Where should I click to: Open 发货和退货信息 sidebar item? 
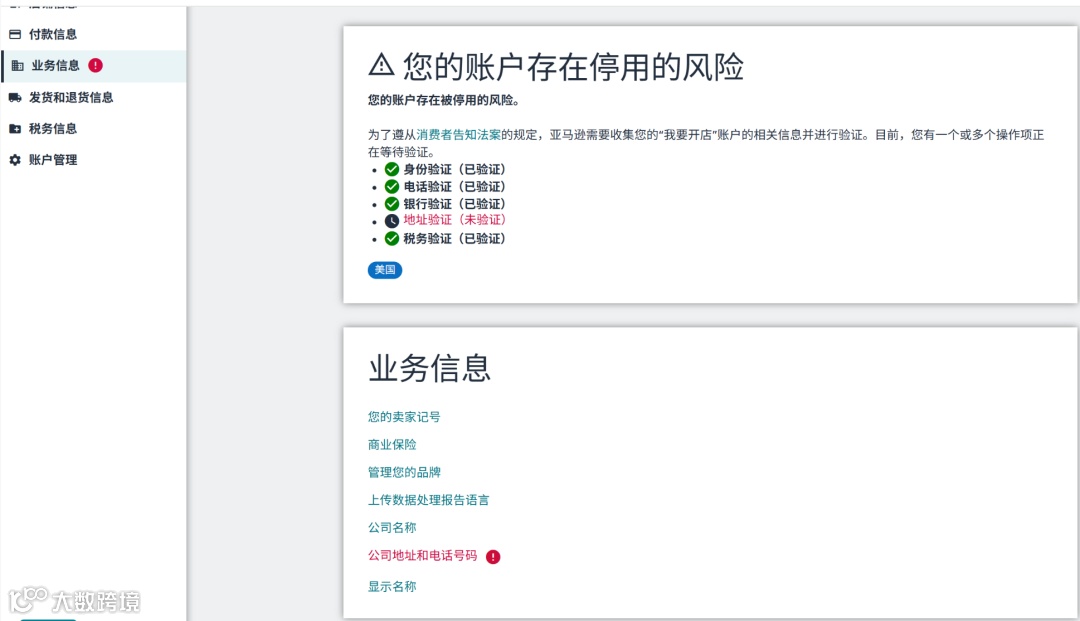point(70,98)
